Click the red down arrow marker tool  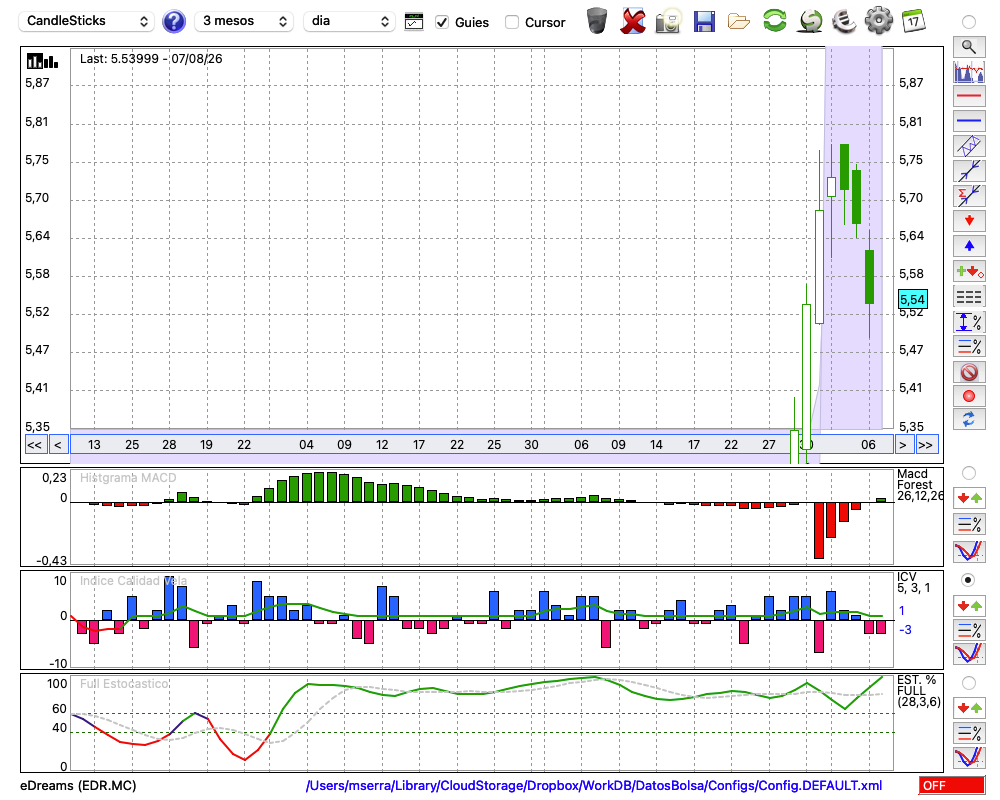[x=969, y=221]
